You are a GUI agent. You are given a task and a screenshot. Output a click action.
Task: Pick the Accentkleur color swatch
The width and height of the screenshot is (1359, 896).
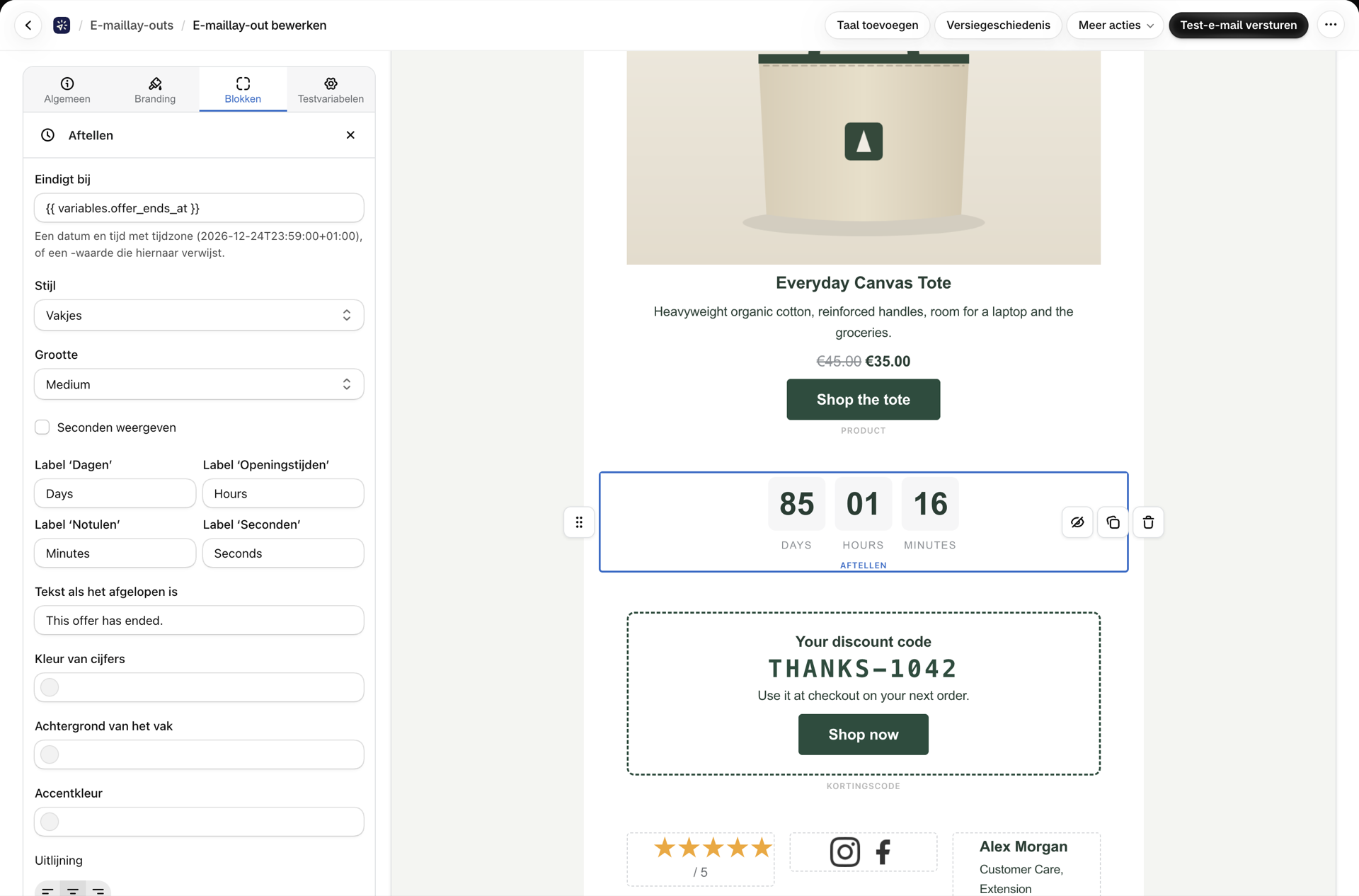tap(50, 822)
